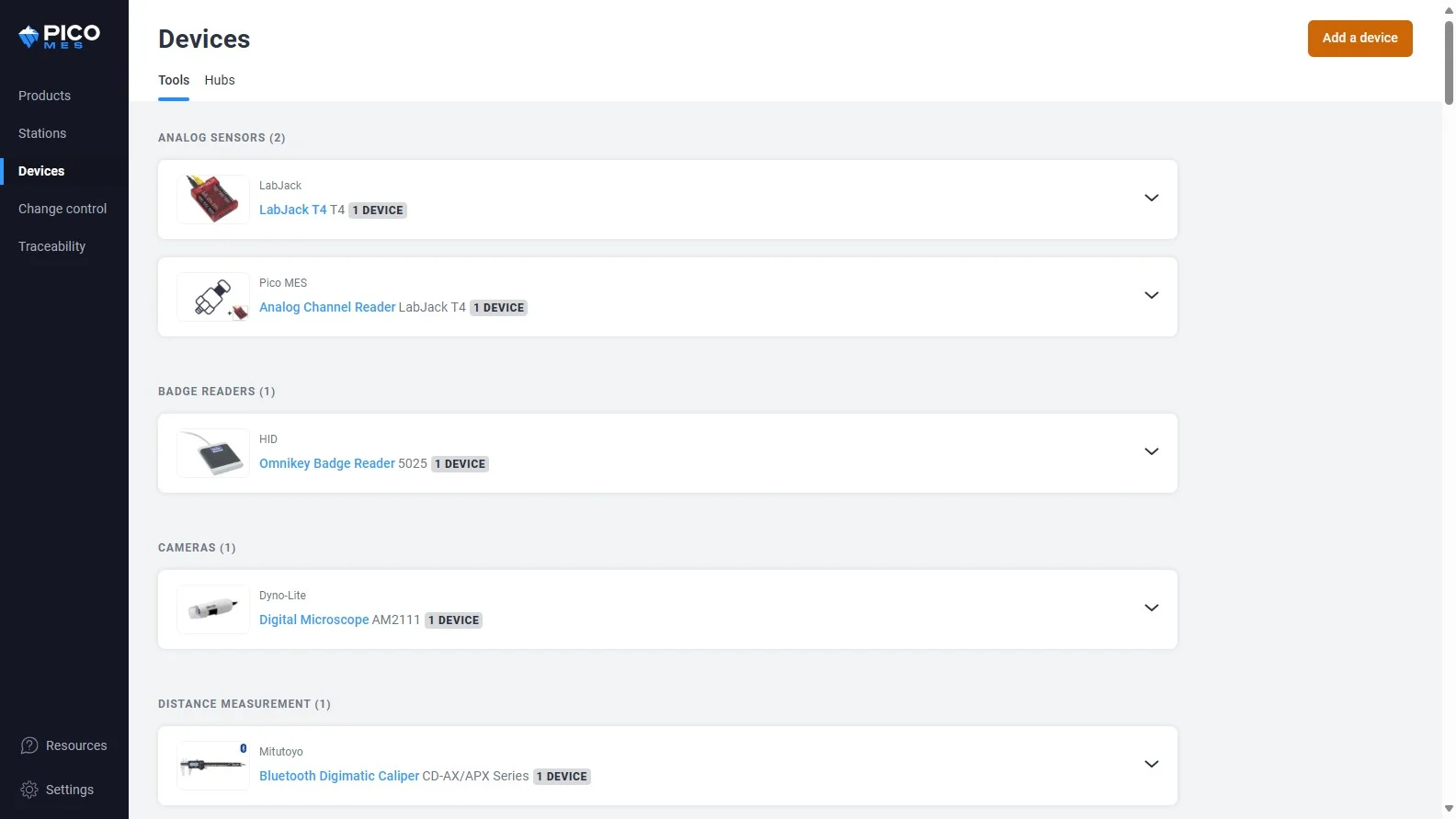Image resolution: width=1456 pixels, height=819 pixels.
Task: Click the scrollbar up arrow
Action: [x=1449, y=10]
